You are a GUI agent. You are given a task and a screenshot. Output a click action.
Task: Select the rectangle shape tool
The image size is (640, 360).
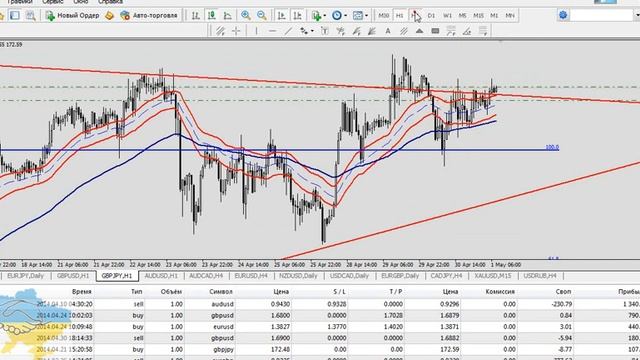[x=435, y=31]
